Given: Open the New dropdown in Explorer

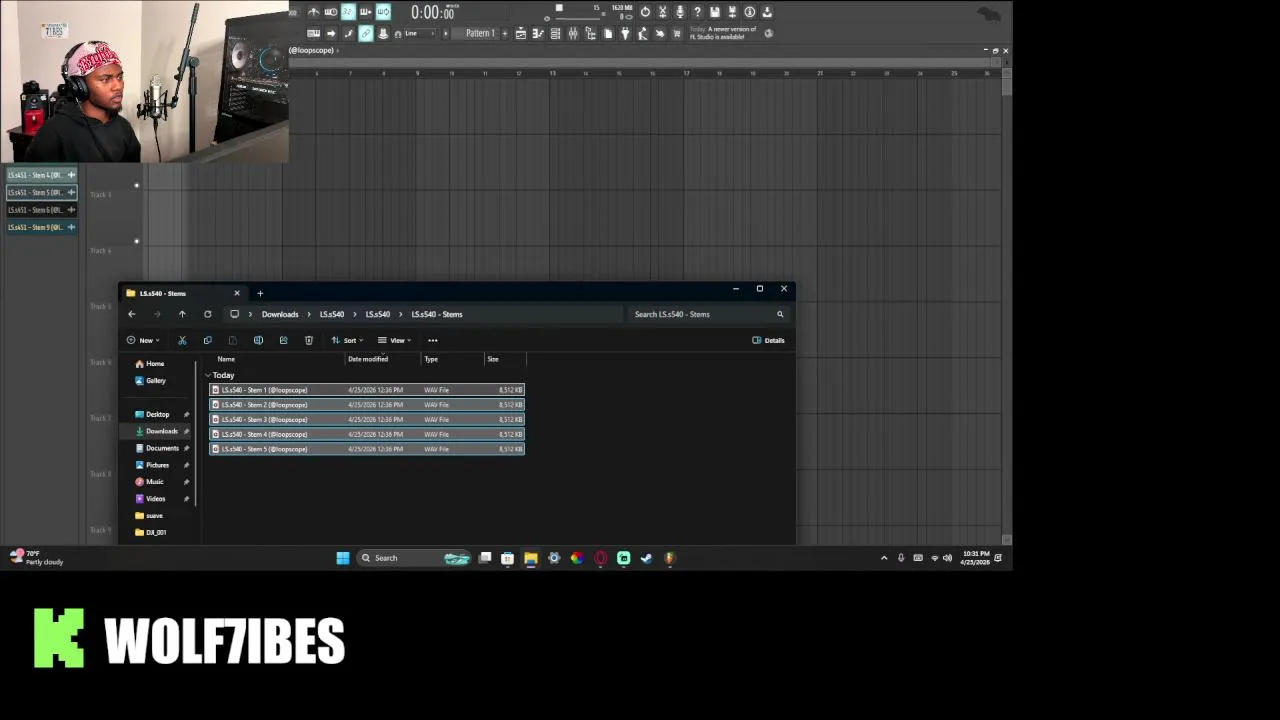Looking at the screenshot, I should [x=143, y=340].
